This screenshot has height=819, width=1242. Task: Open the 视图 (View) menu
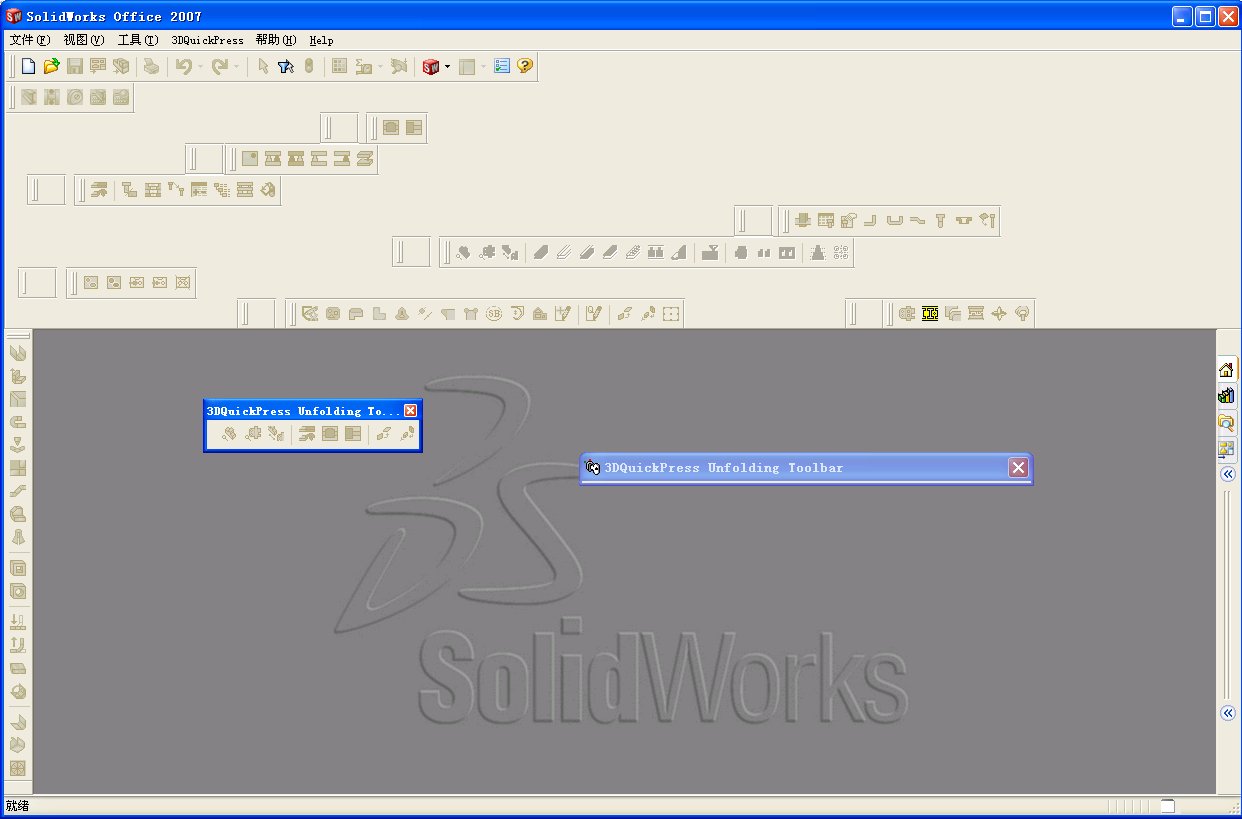click(83, 40)
